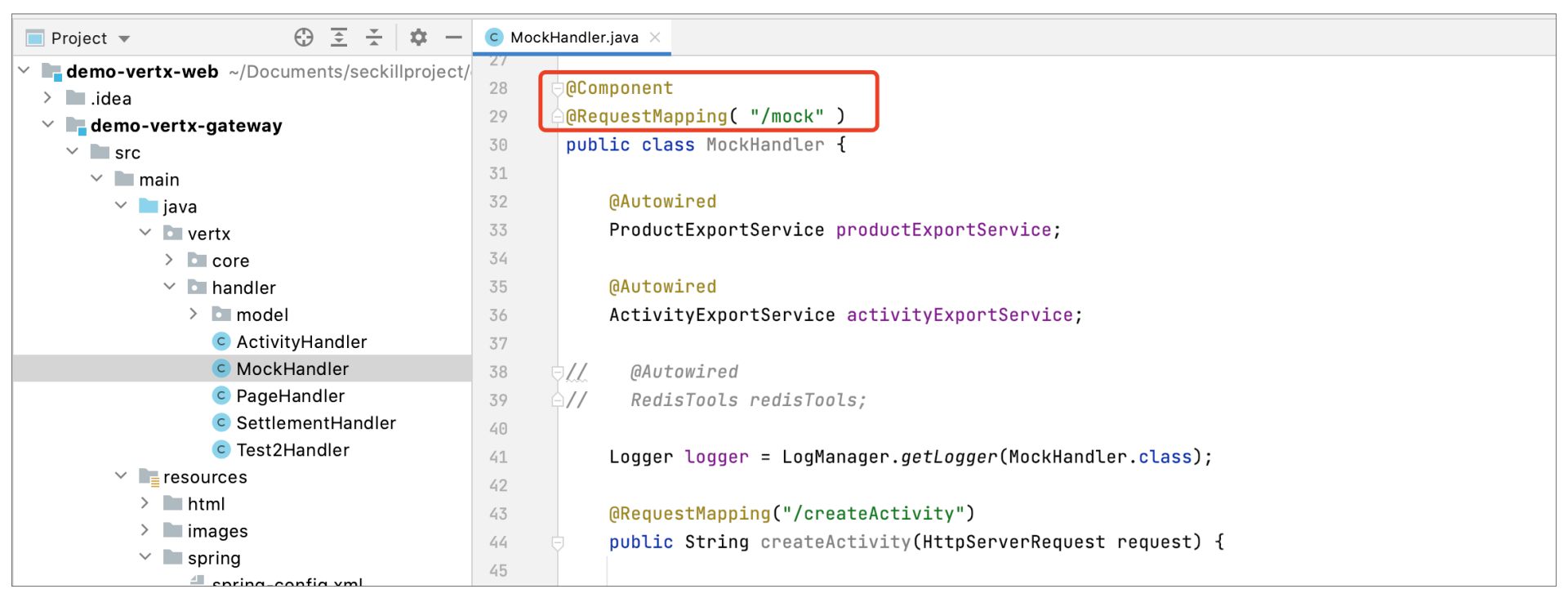Image resolution: width=1568 pixels, height=598 pixels.
Task: Toggle code fold at @Component line 28
Action: coord(558,88)
